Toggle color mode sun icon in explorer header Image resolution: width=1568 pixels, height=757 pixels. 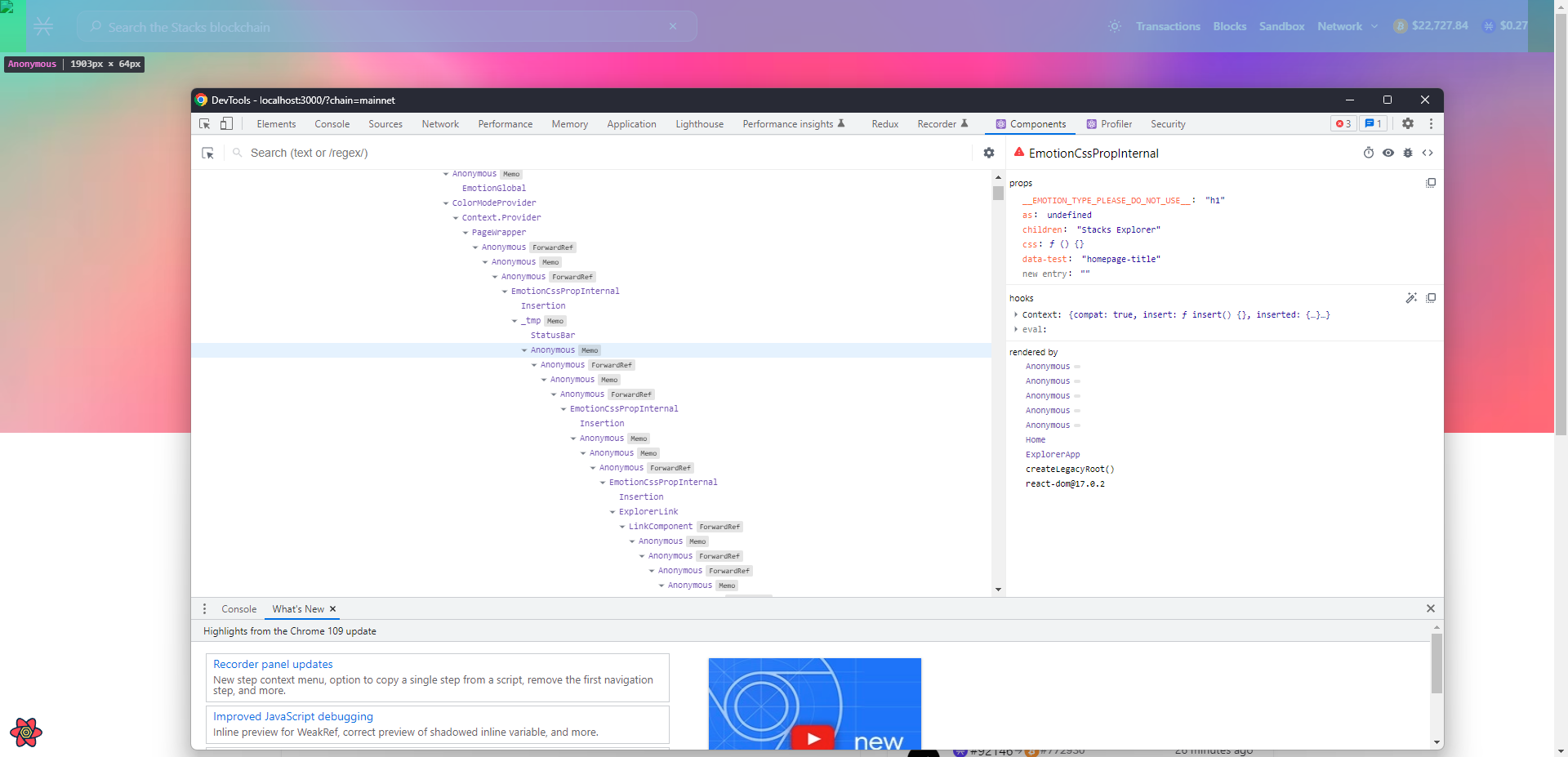click(1115, 26)
